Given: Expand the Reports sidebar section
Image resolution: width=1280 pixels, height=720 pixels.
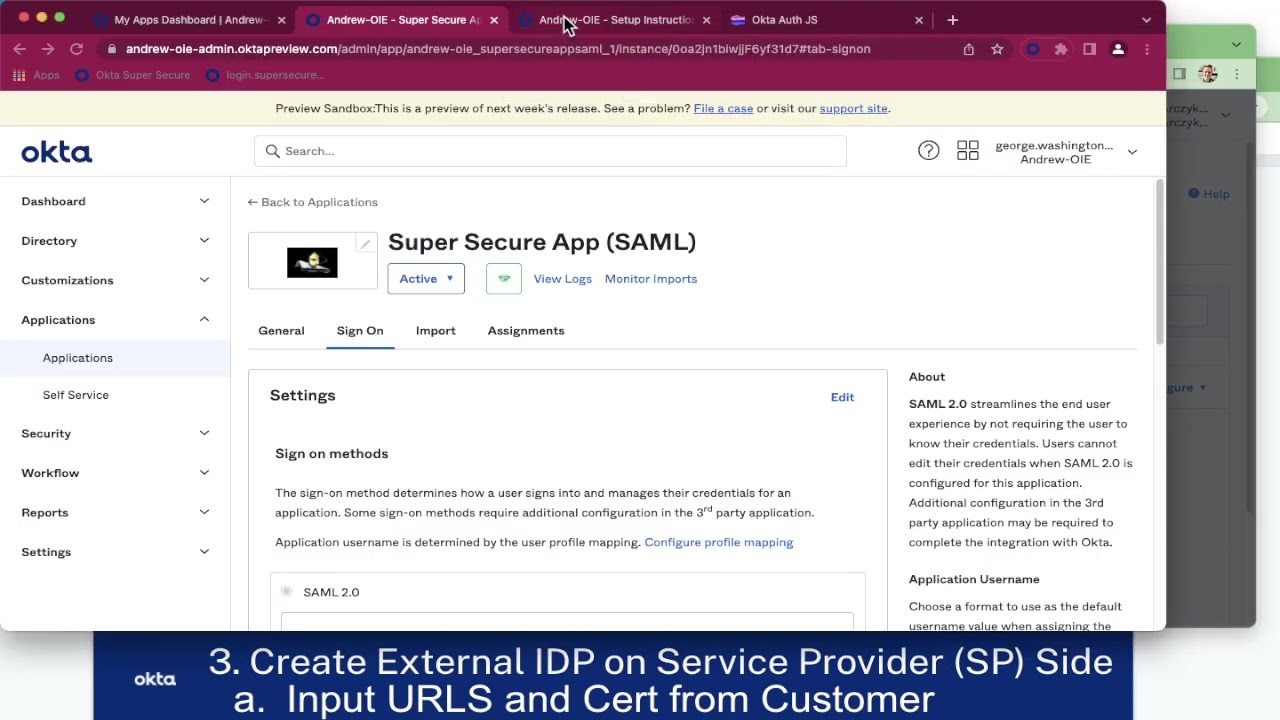Looking at the screenshot, I should pos(115,512).
